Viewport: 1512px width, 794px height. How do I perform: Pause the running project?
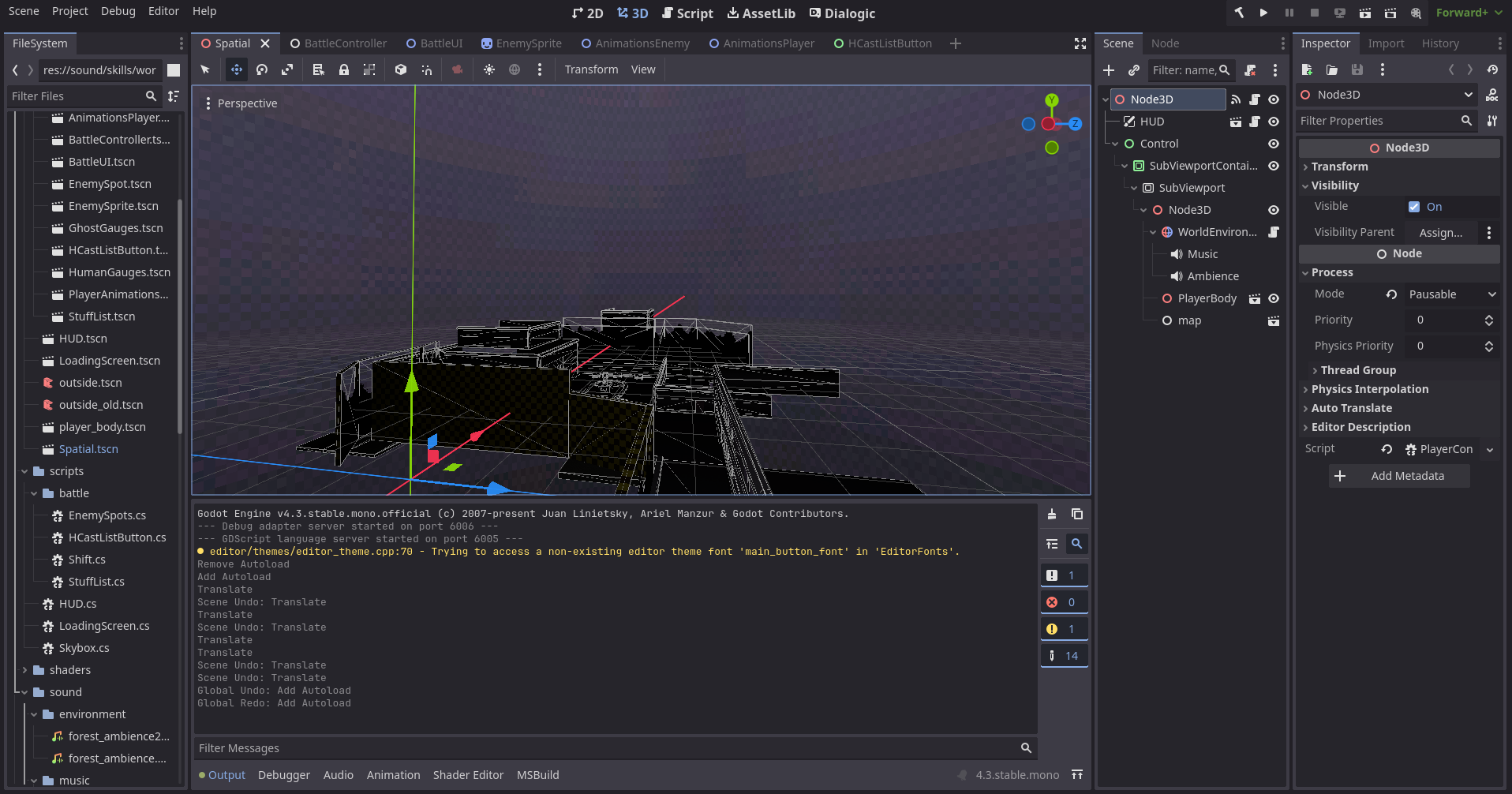tap(1289, 13)
